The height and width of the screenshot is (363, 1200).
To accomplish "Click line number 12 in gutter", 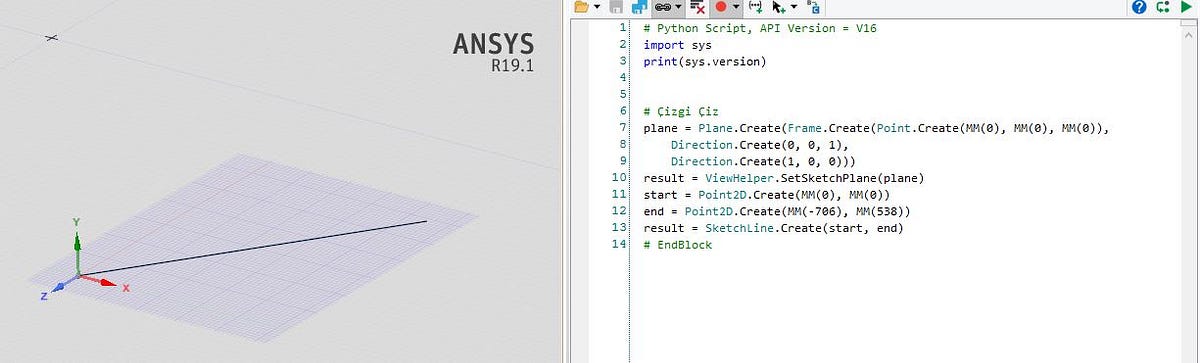I will 619,212.
